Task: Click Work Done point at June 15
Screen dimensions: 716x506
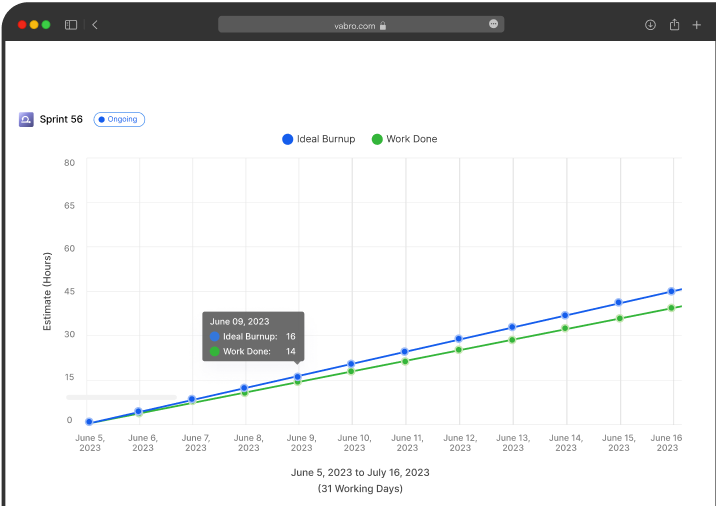Action: (619, 319)
